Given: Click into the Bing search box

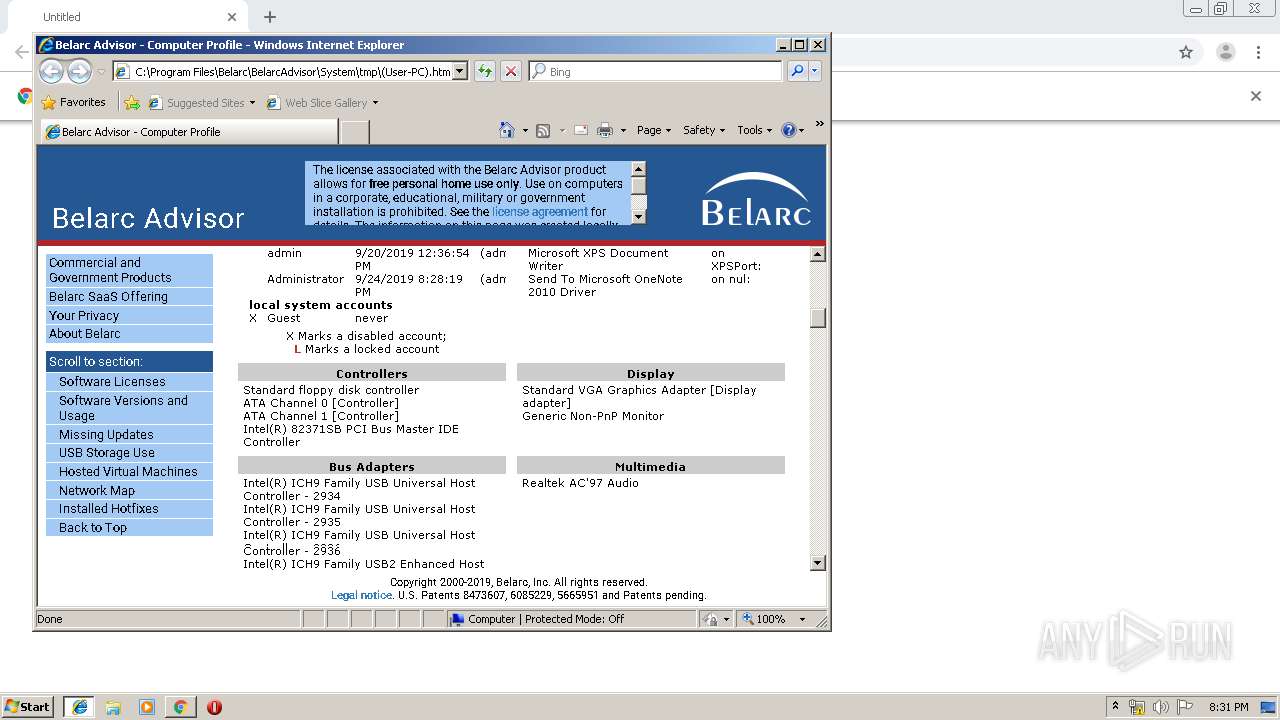Looking at the screenshot, I should (x=663, y=72).
